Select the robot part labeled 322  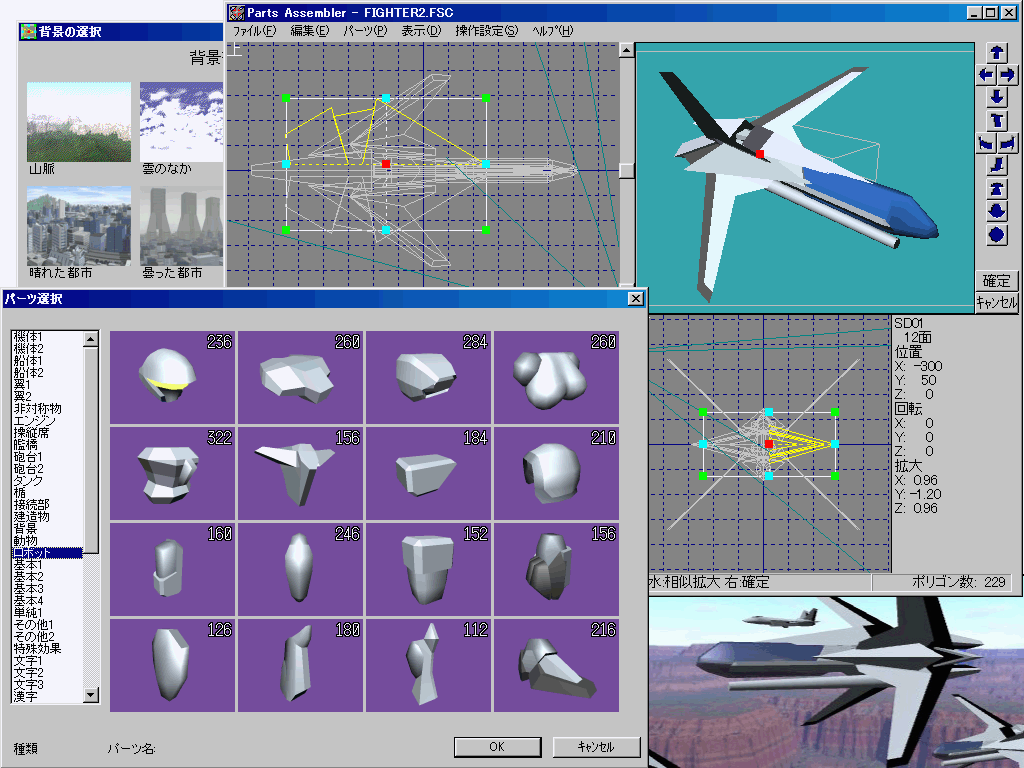pyautogui.click(x=172, y=473)
